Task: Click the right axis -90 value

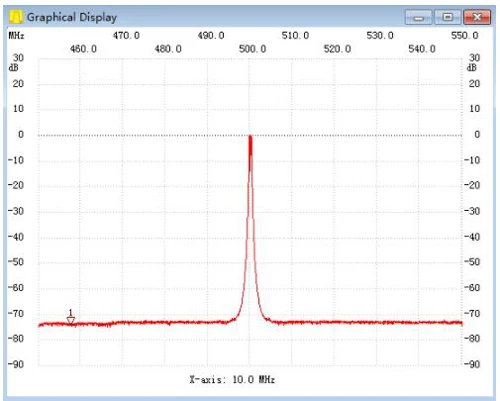Action: click(472, 364)
